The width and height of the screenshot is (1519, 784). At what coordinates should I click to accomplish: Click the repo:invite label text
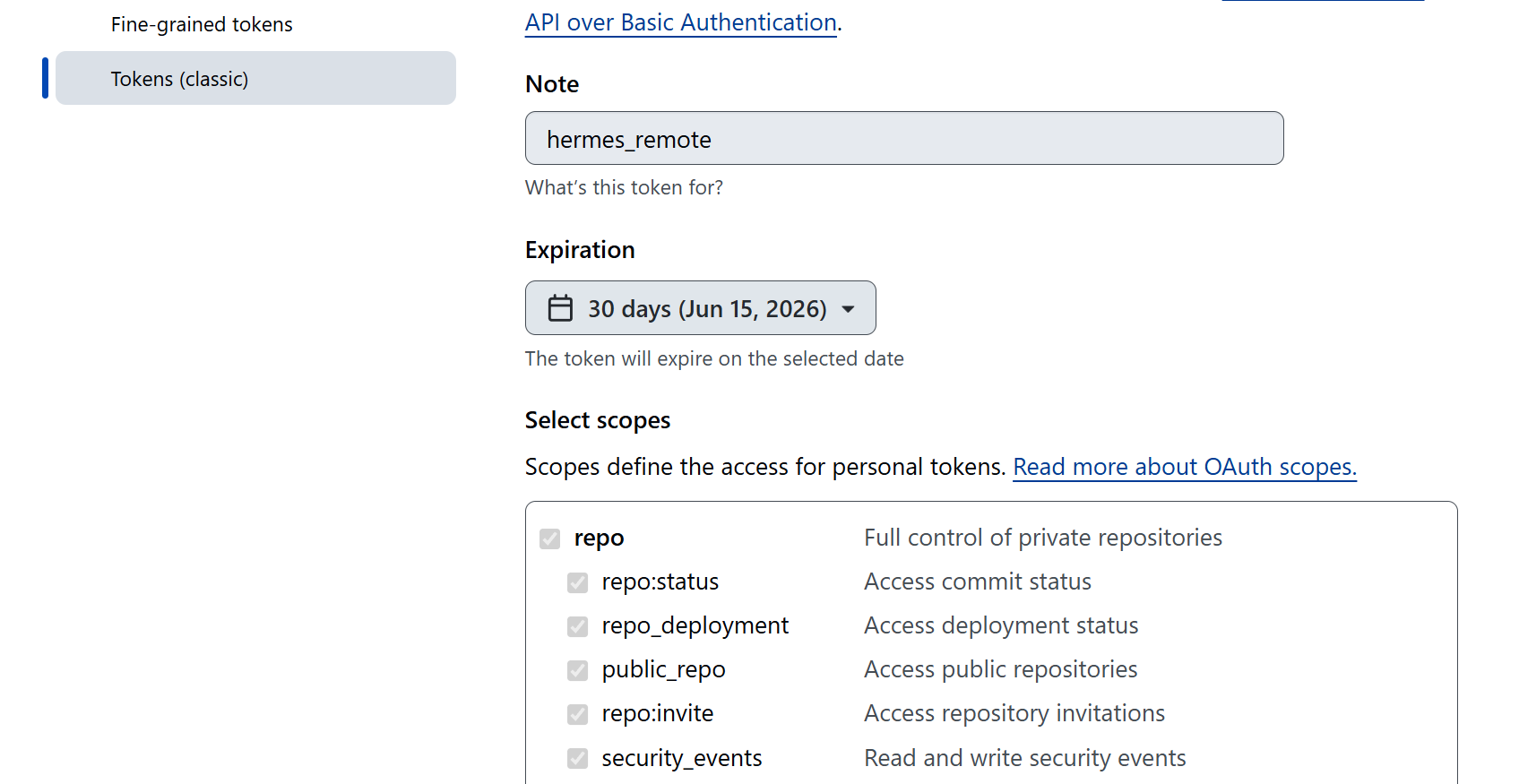click(x=658, y=713)
